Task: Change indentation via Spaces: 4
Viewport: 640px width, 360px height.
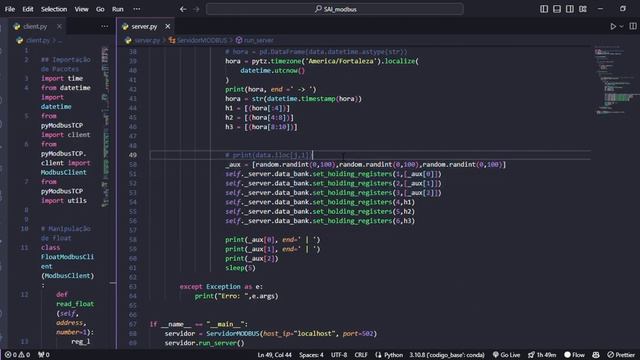Action: point(311,355)
